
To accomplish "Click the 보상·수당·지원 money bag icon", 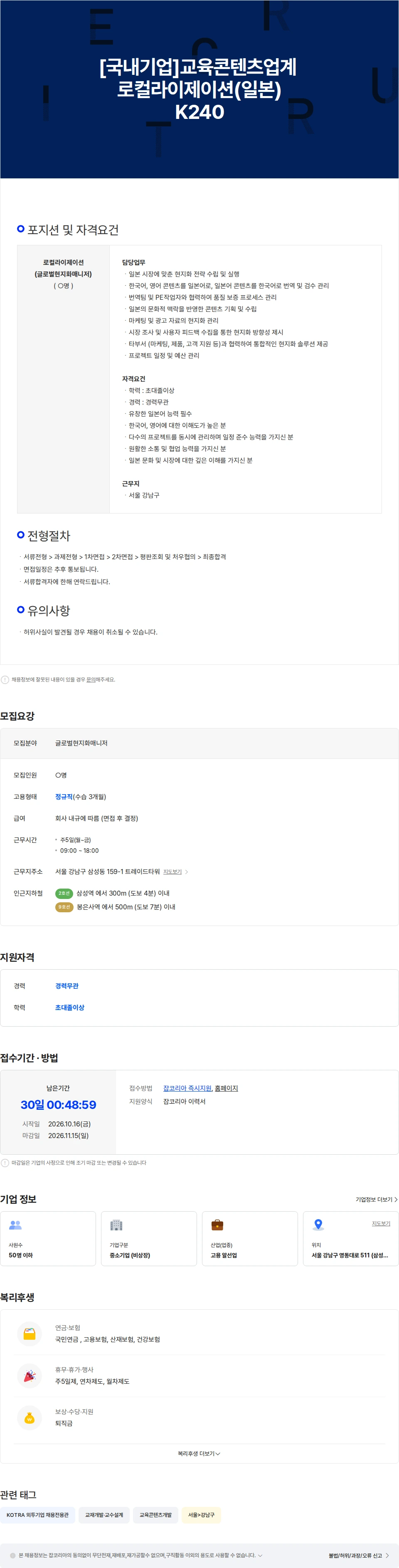I will 29,1417.
